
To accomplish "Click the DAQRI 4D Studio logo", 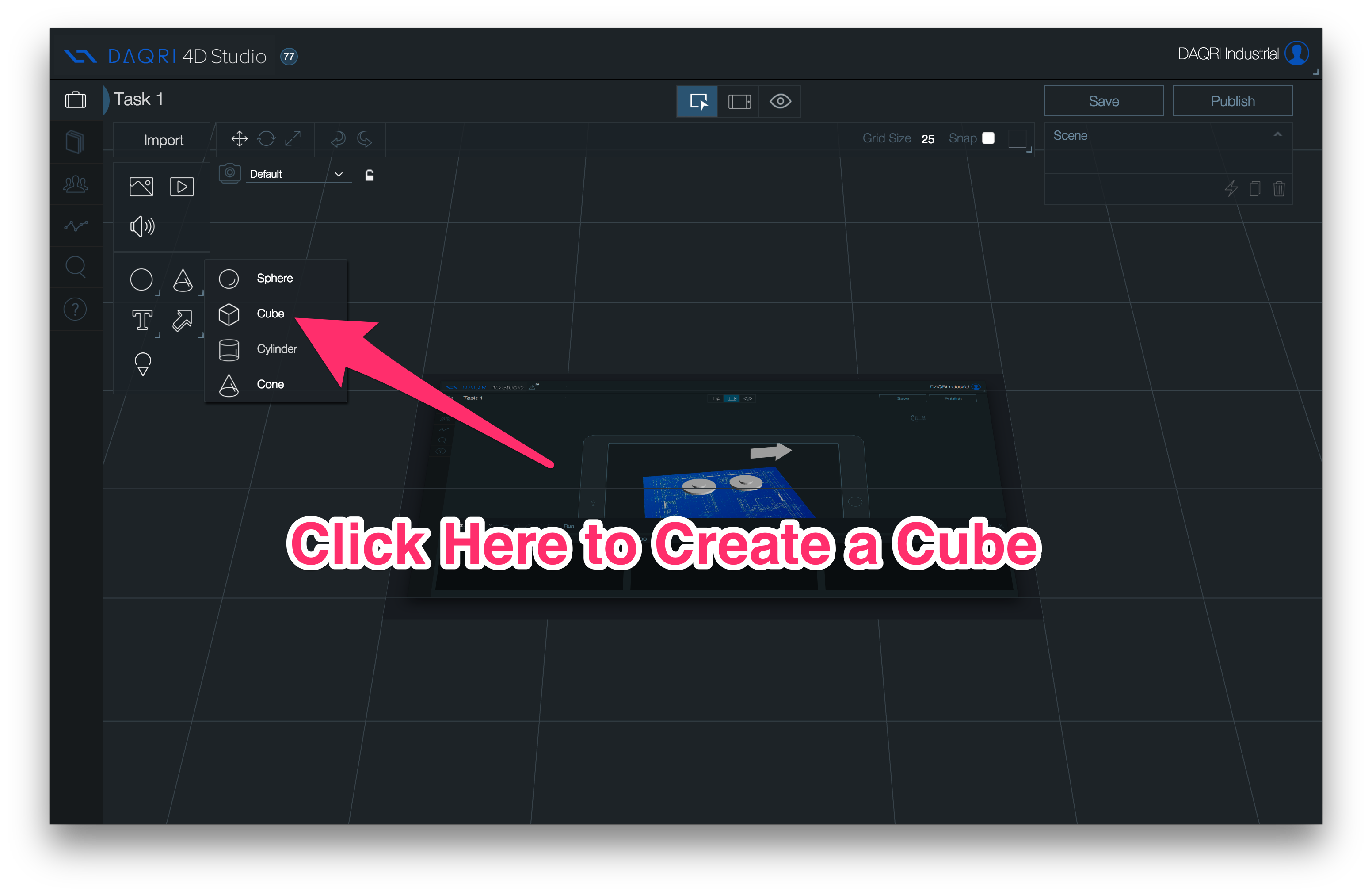I will (x=165, y=57).
